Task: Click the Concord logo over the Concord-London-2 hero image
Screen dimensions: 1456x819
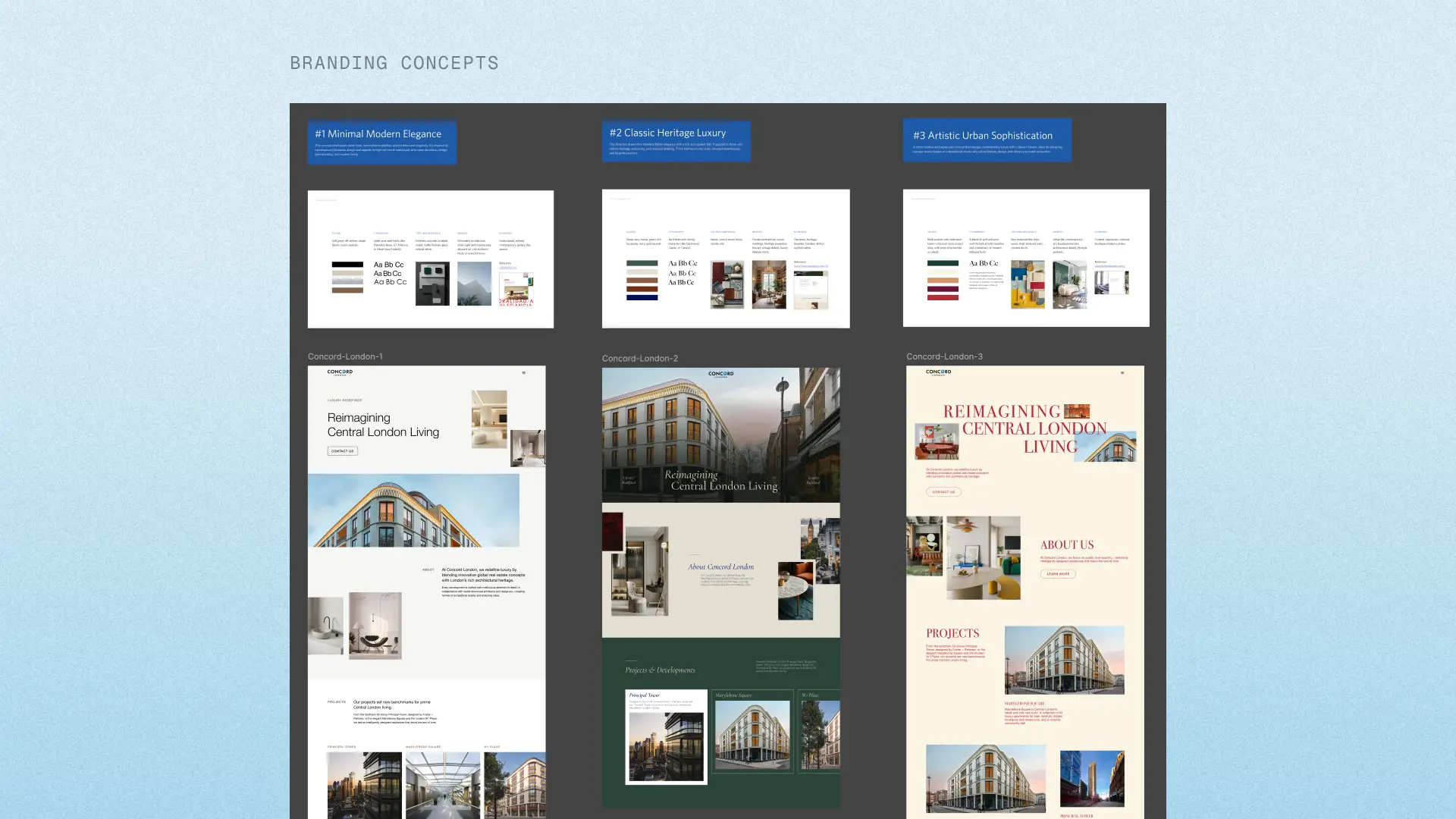Action: tap(720, 374)
